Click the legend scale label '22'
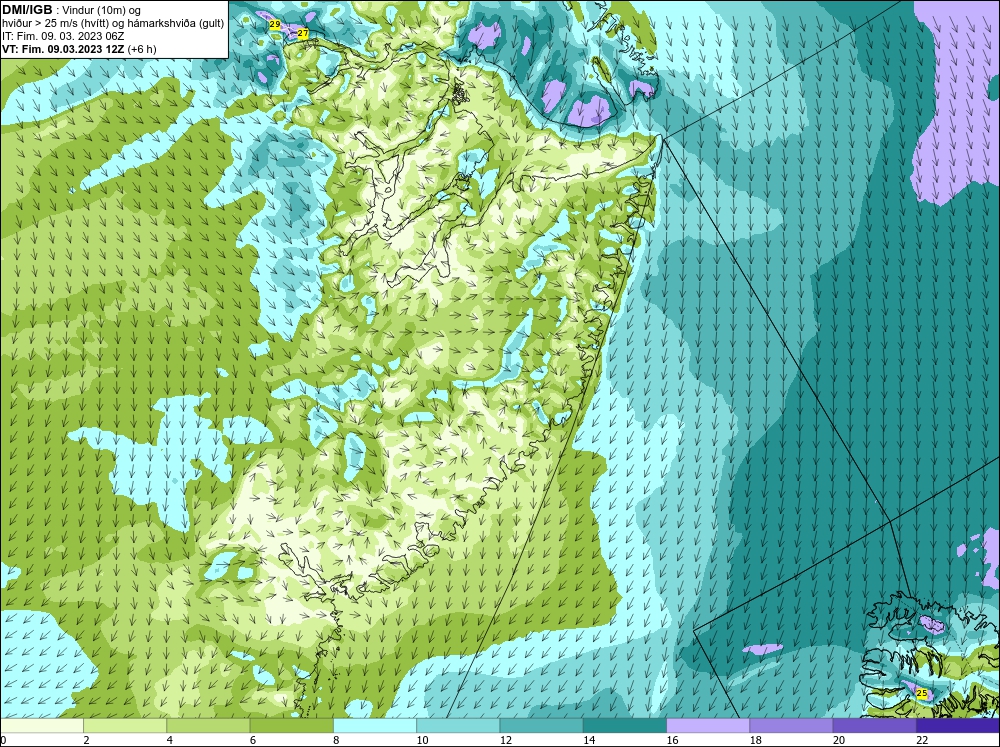 click(x=922, y=740)
